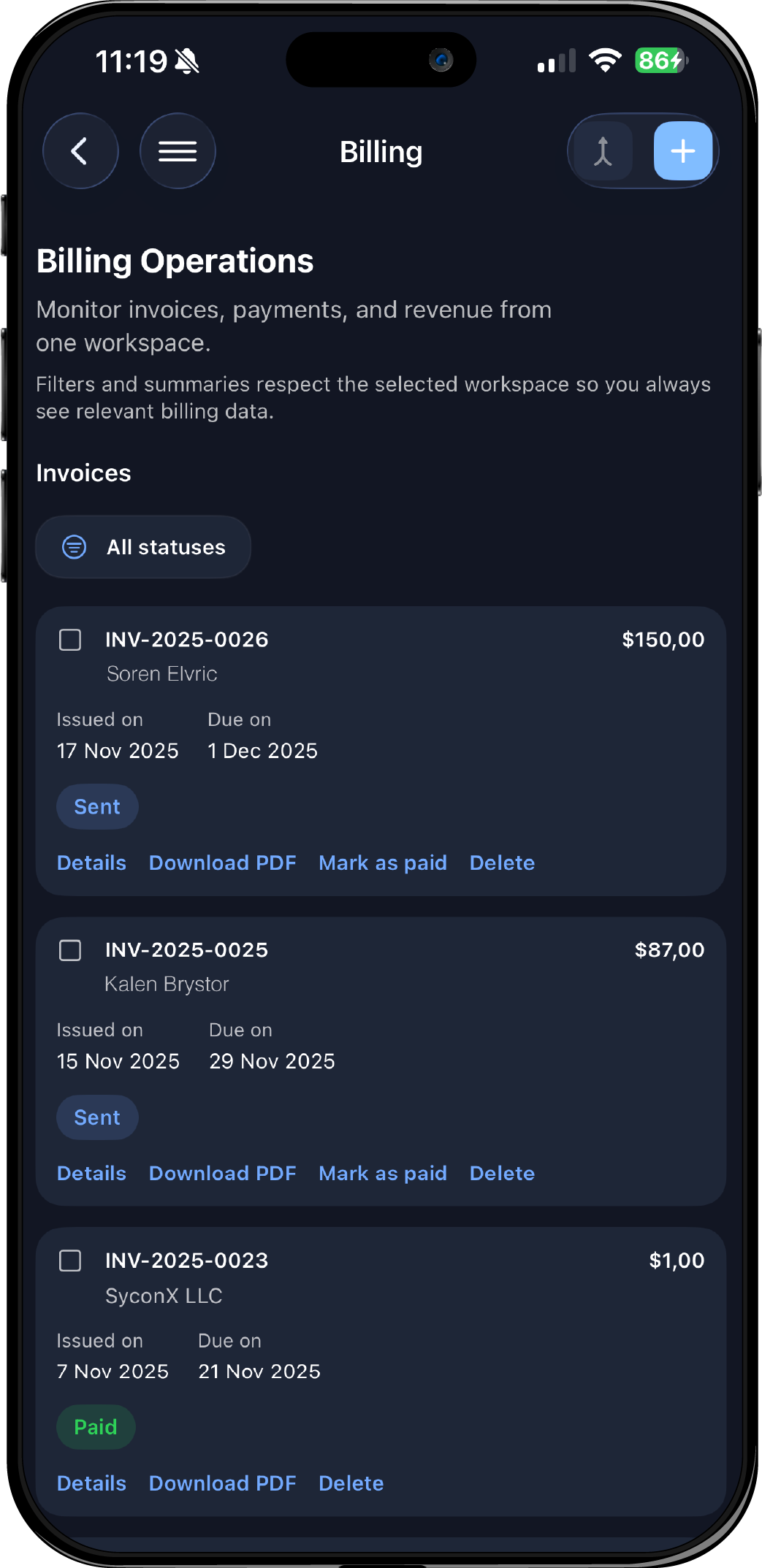Check the INV-2025-0025 invoice box

tap(70, 951)
